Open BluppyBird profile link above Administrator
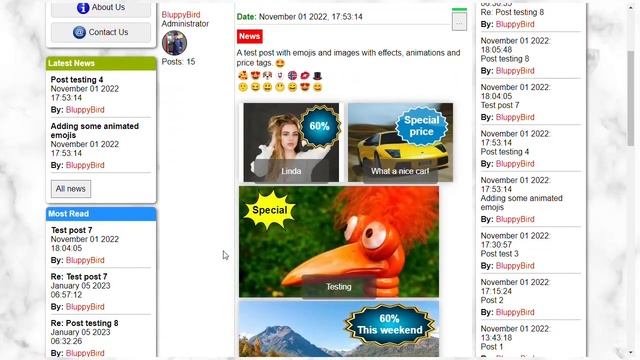Screen dimensions: 640x360 [181, 15]
